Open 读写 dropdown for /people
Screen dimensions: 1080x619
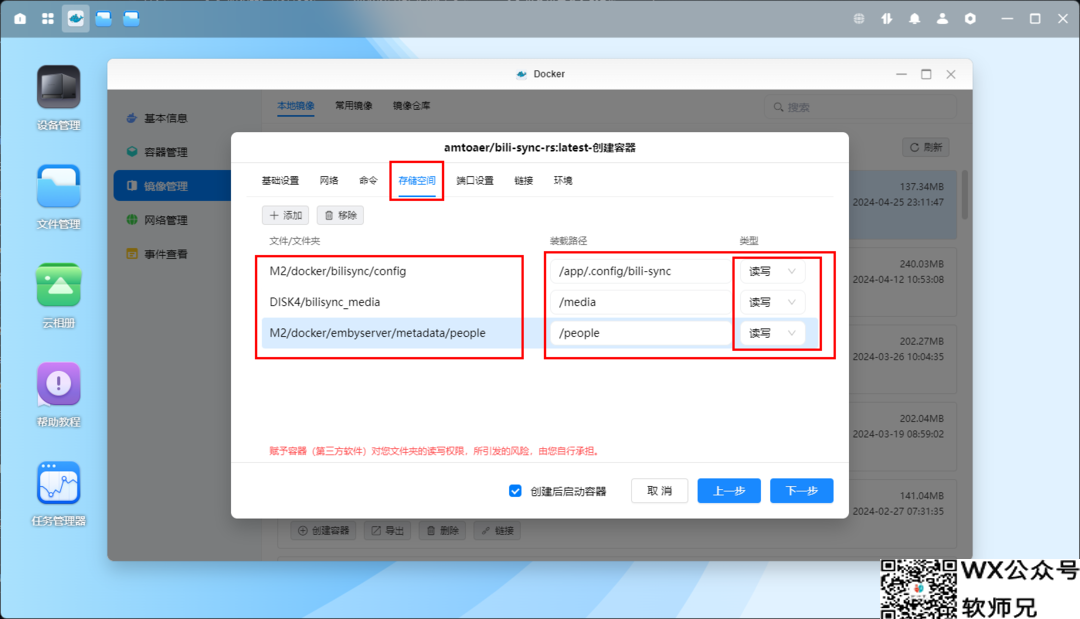(772, 333)
